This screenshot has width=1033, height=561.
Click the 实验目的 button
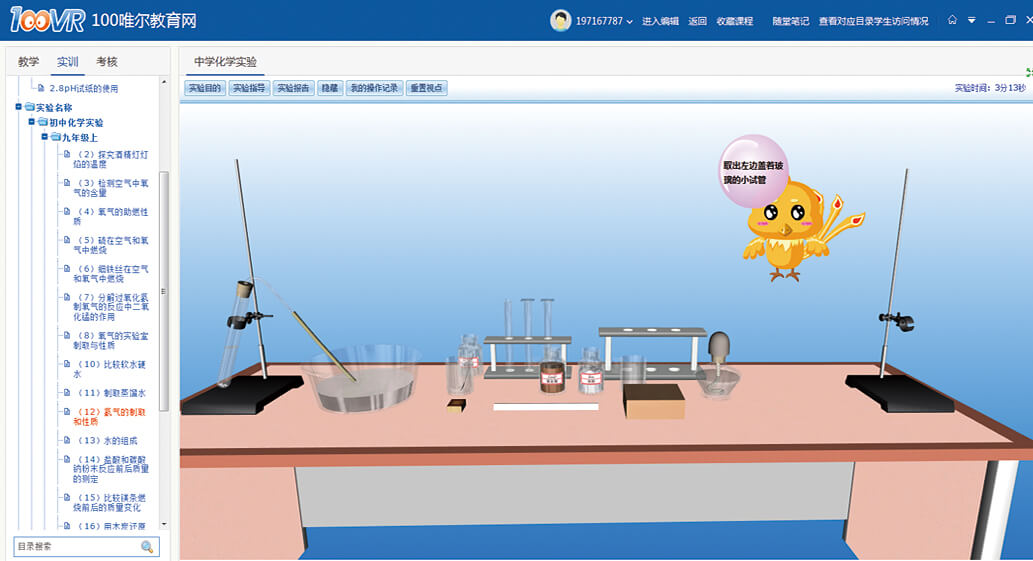205,88
